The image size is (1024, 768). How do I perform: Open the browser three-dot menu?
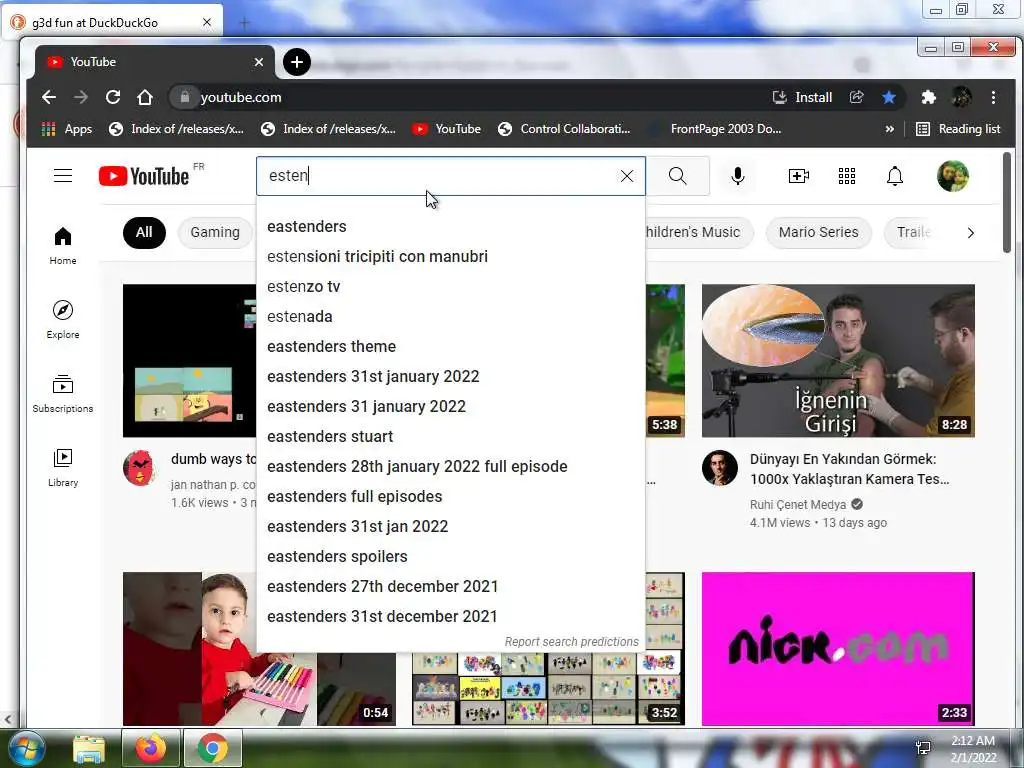tap(993, 97)
